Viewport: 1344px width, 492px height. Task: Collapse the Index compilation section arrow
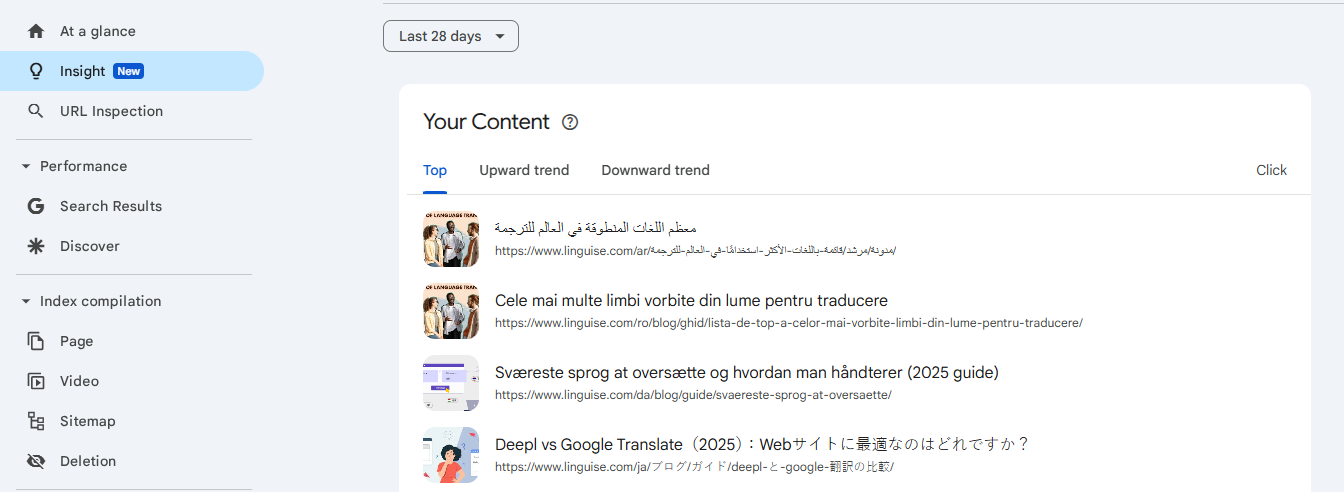(x=26, y=301)
